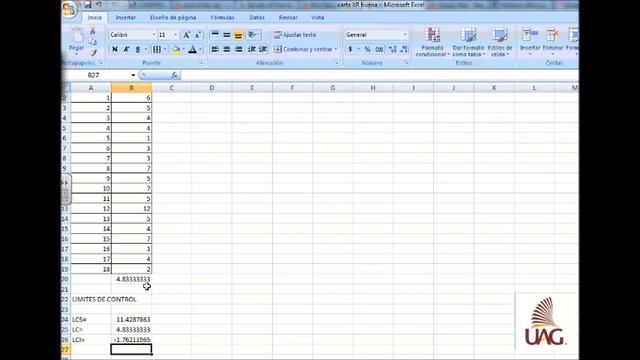Screen dimensions: 640x360
Task: Click the insert function fx icon
Action: click(174, 75)
